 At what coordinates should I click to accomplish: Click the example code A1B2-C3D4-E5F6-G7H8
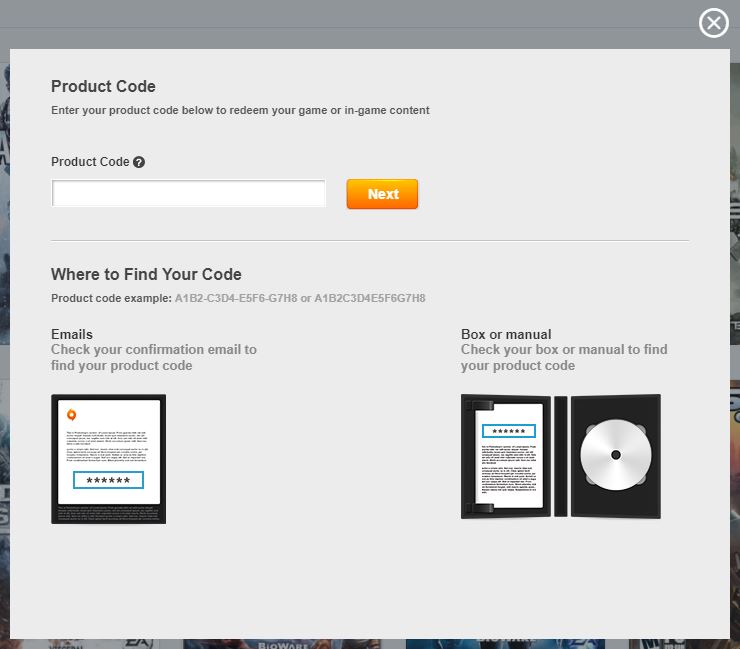point(235,299)
